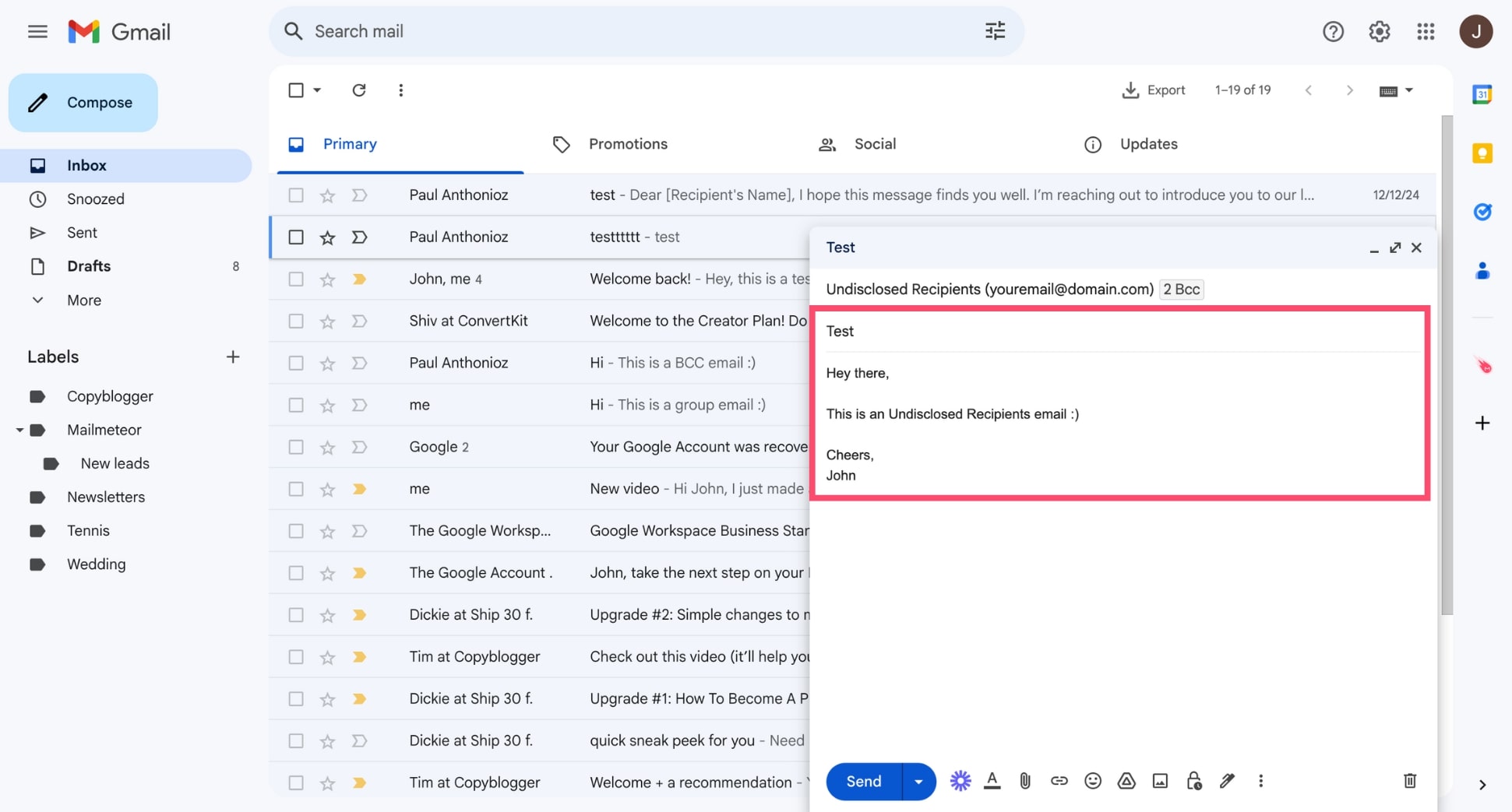Click the Mailmeteor icon in compose toolbar
This screenshot has height=812, width=1512.
tap(960, 781)
